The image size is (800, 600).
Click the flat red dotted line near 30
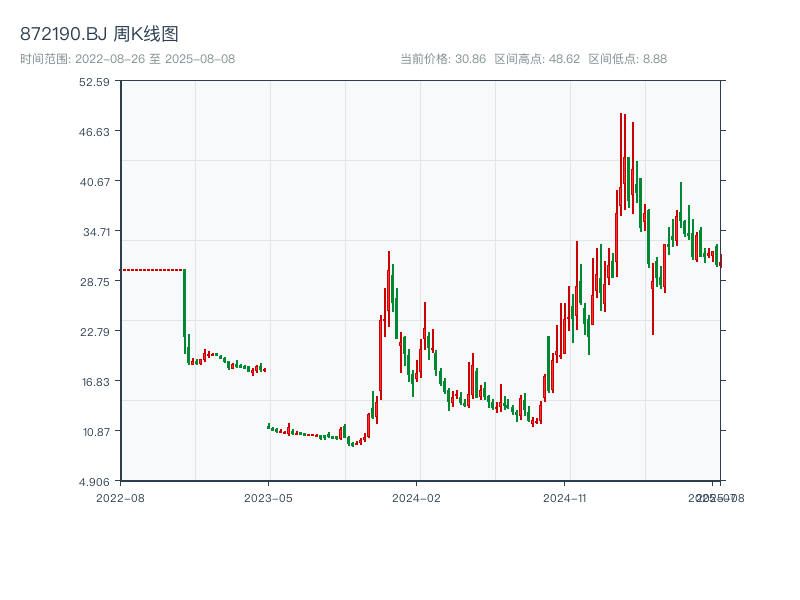(150, 270)
